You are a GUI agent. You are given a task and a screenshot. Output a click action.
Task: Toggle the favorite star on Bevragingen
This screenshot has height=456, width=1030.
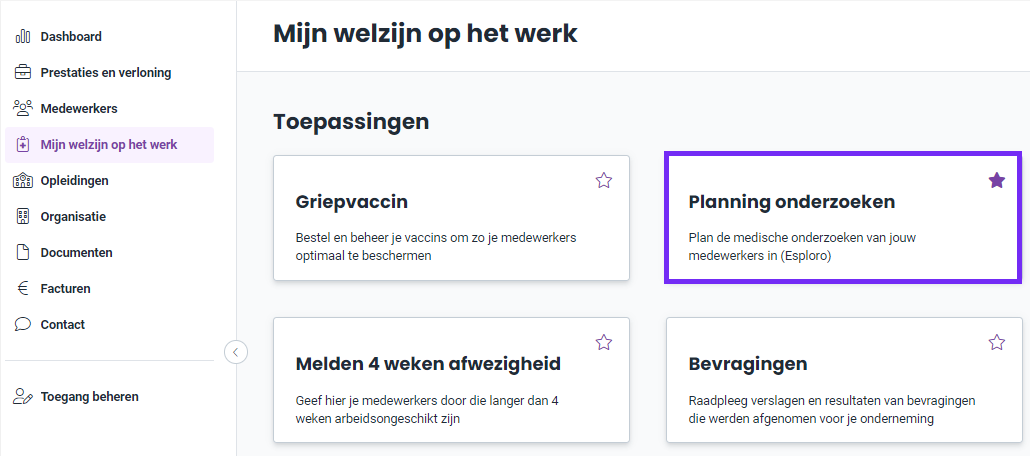click(996, 342)
